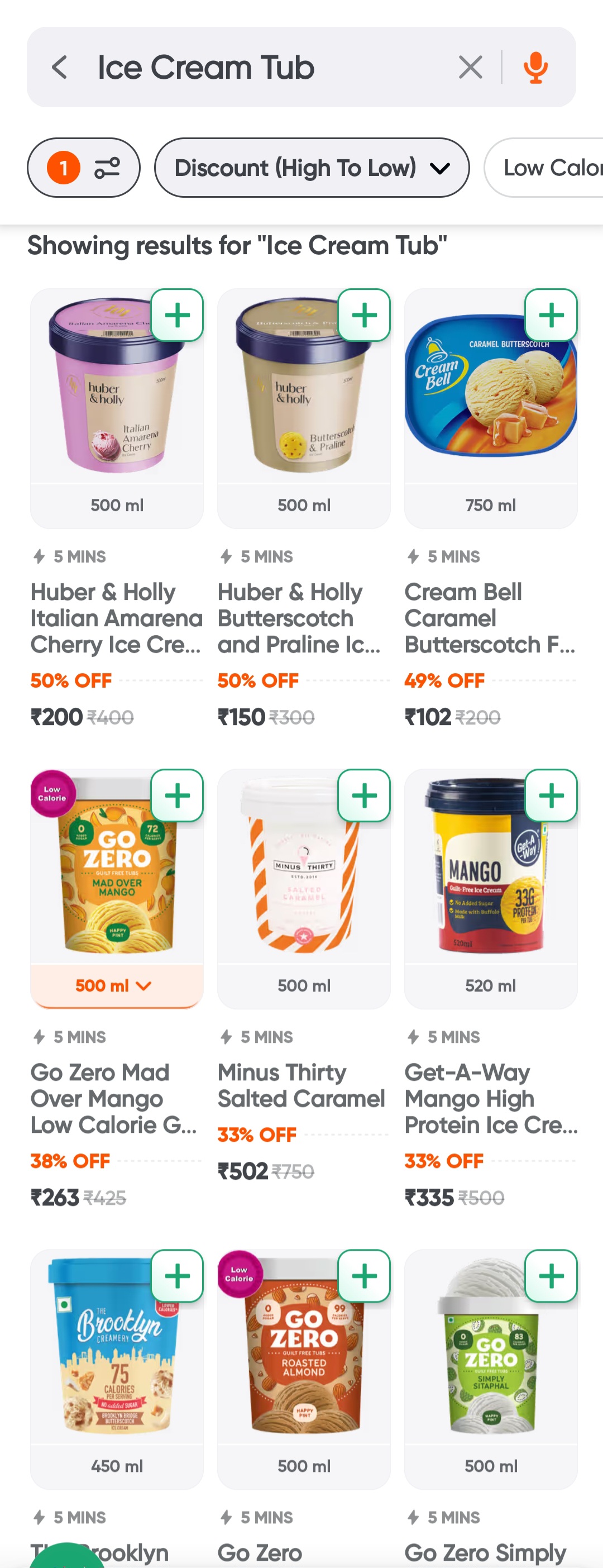Viewport: 603px width, 1568px height.
Task: Open filters via the filter icon with badge
Action: click(83, 168)
